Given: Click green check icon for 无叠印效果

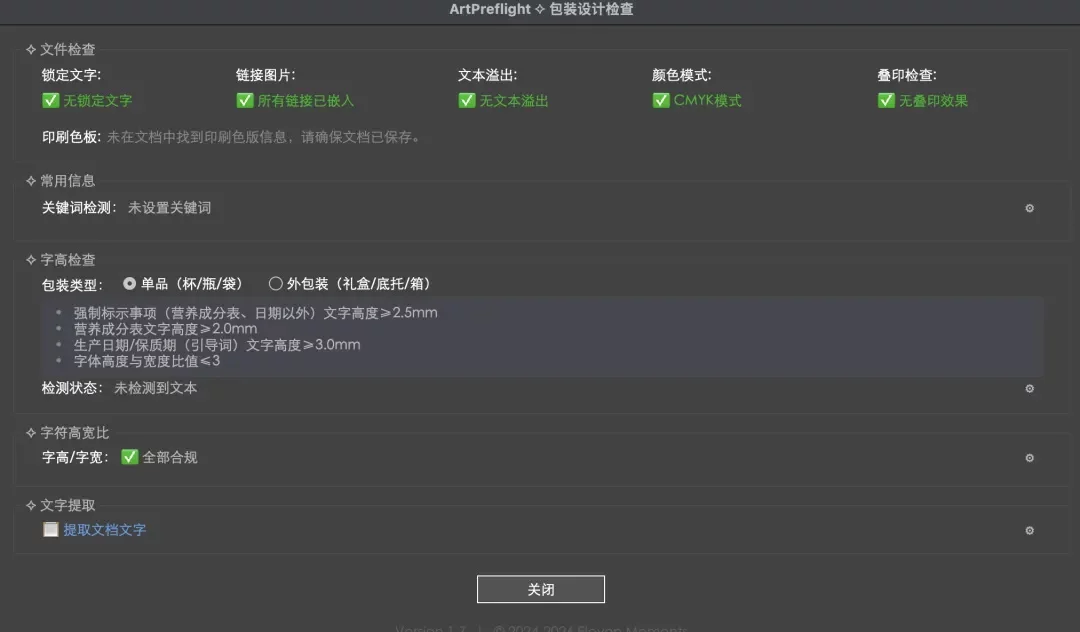Looking at the screenshot, I should 886,101.
